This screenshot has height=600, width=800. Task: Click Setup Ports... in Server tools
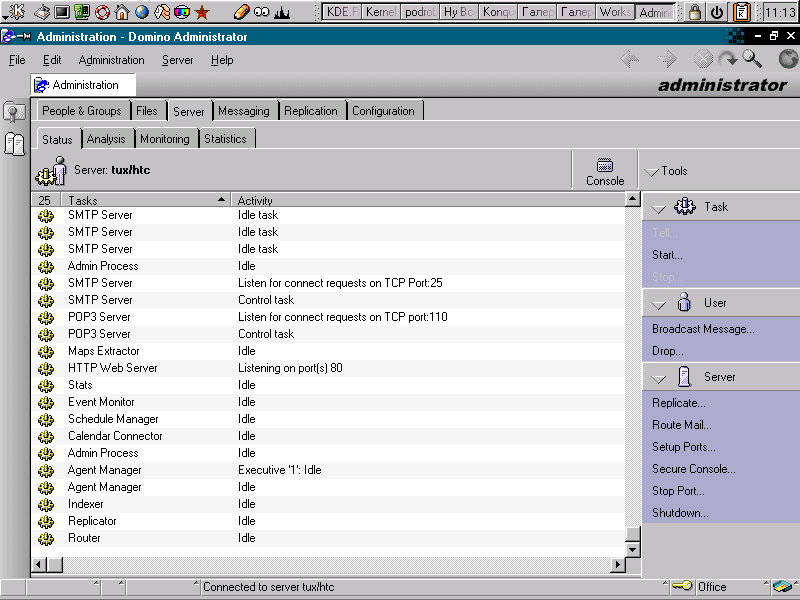click(684, 447)
